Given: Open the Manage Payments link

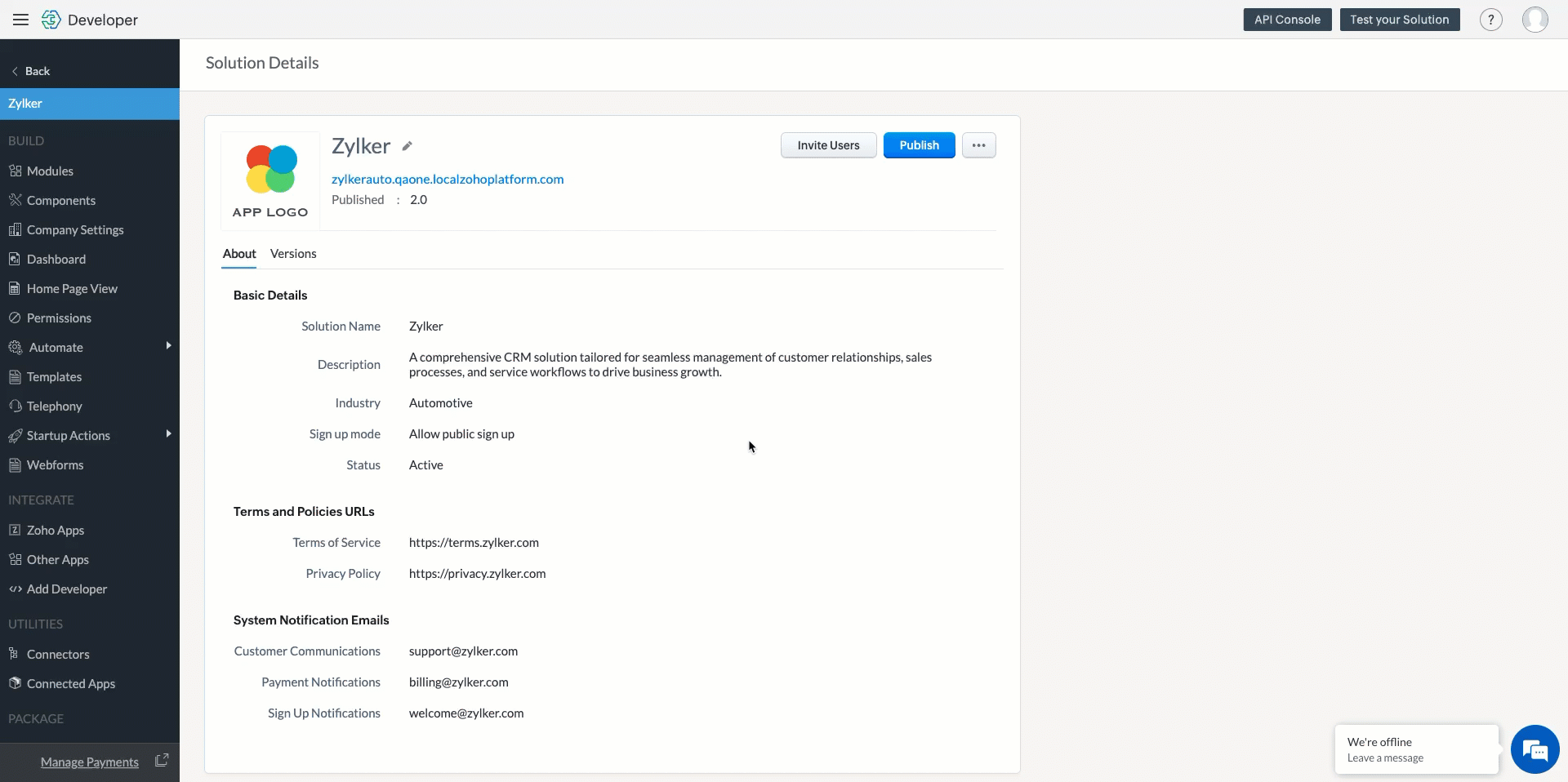Looking at the screenshot, I should click(90, 762).
